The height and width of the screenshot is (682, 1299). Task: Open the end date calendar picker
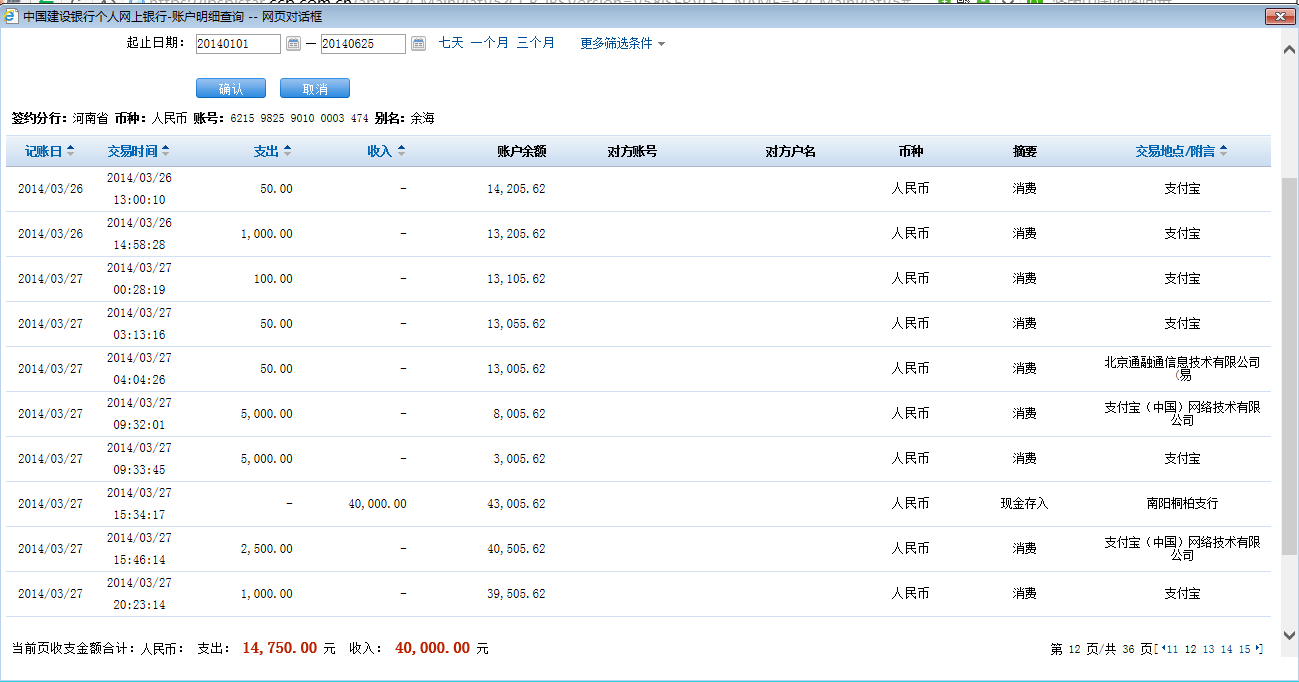pos(418,43)
